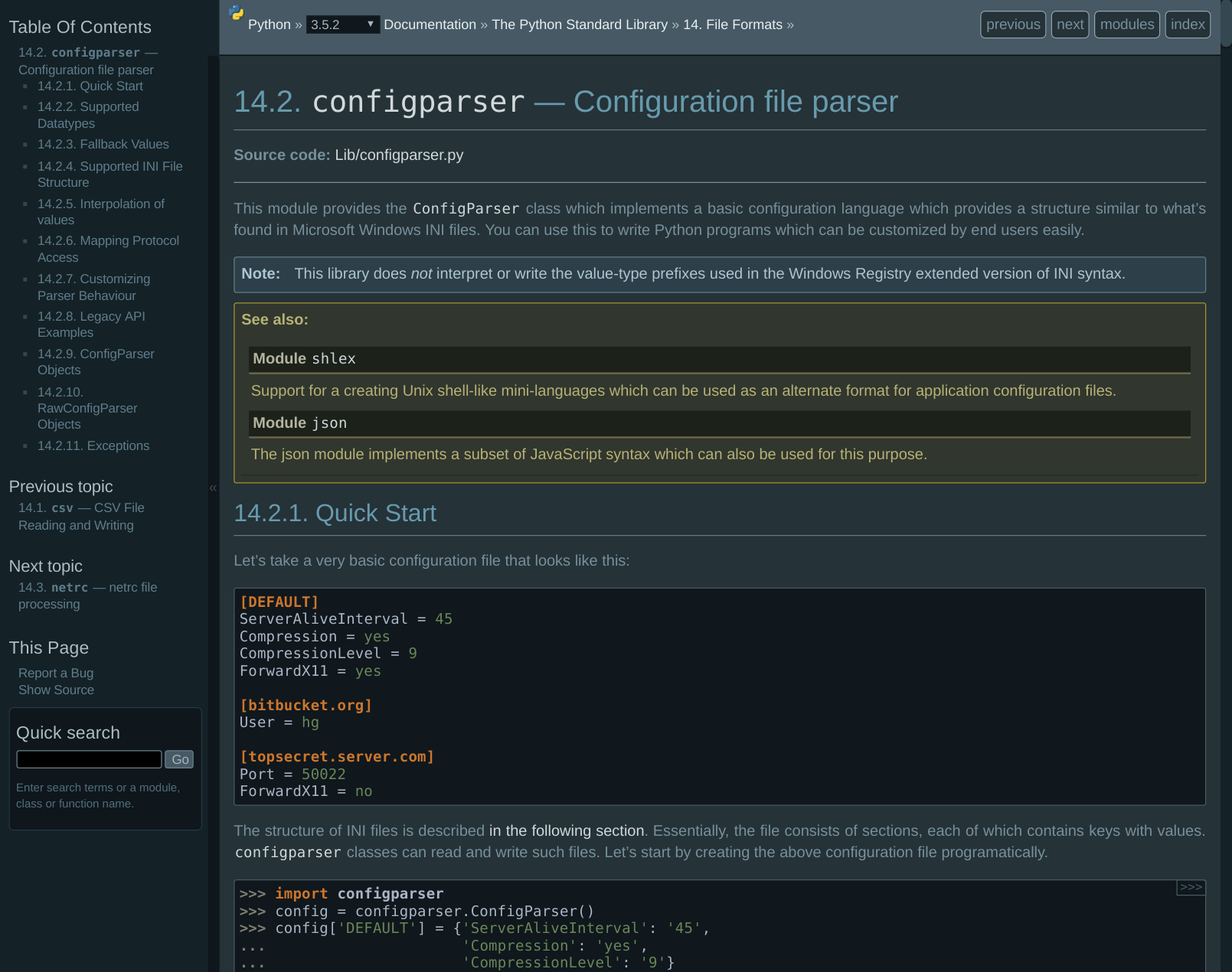Open Module json reference link
This screenshot has height=972, width=1232.
(299, 422)
